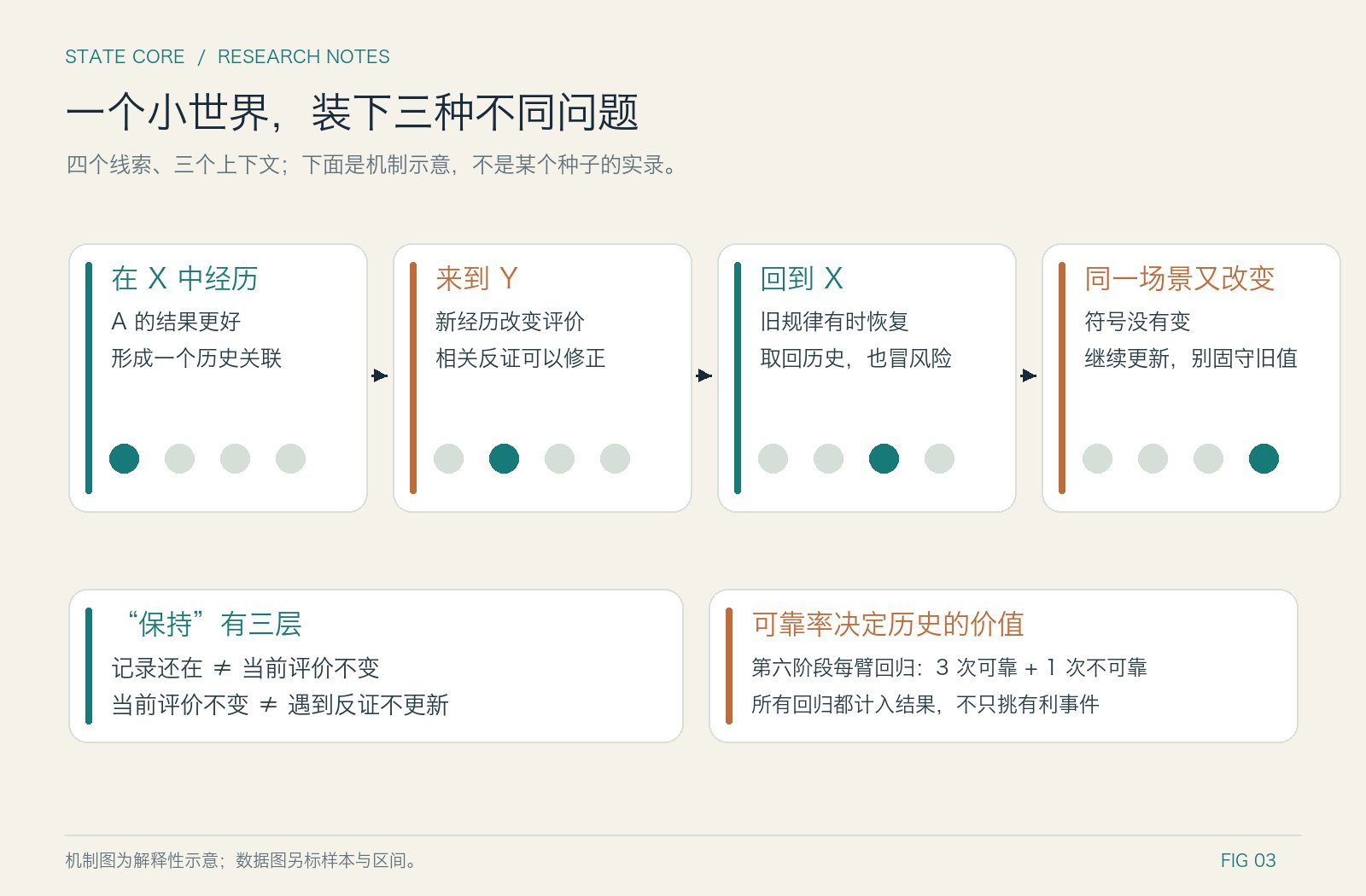
Task: Click the RESEARCH NOTES header text
Action: tap(304, 56)
